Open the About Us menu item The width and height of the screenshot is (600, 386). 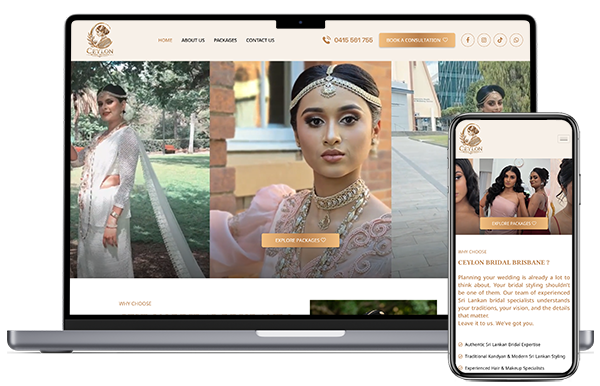point(193,40)
